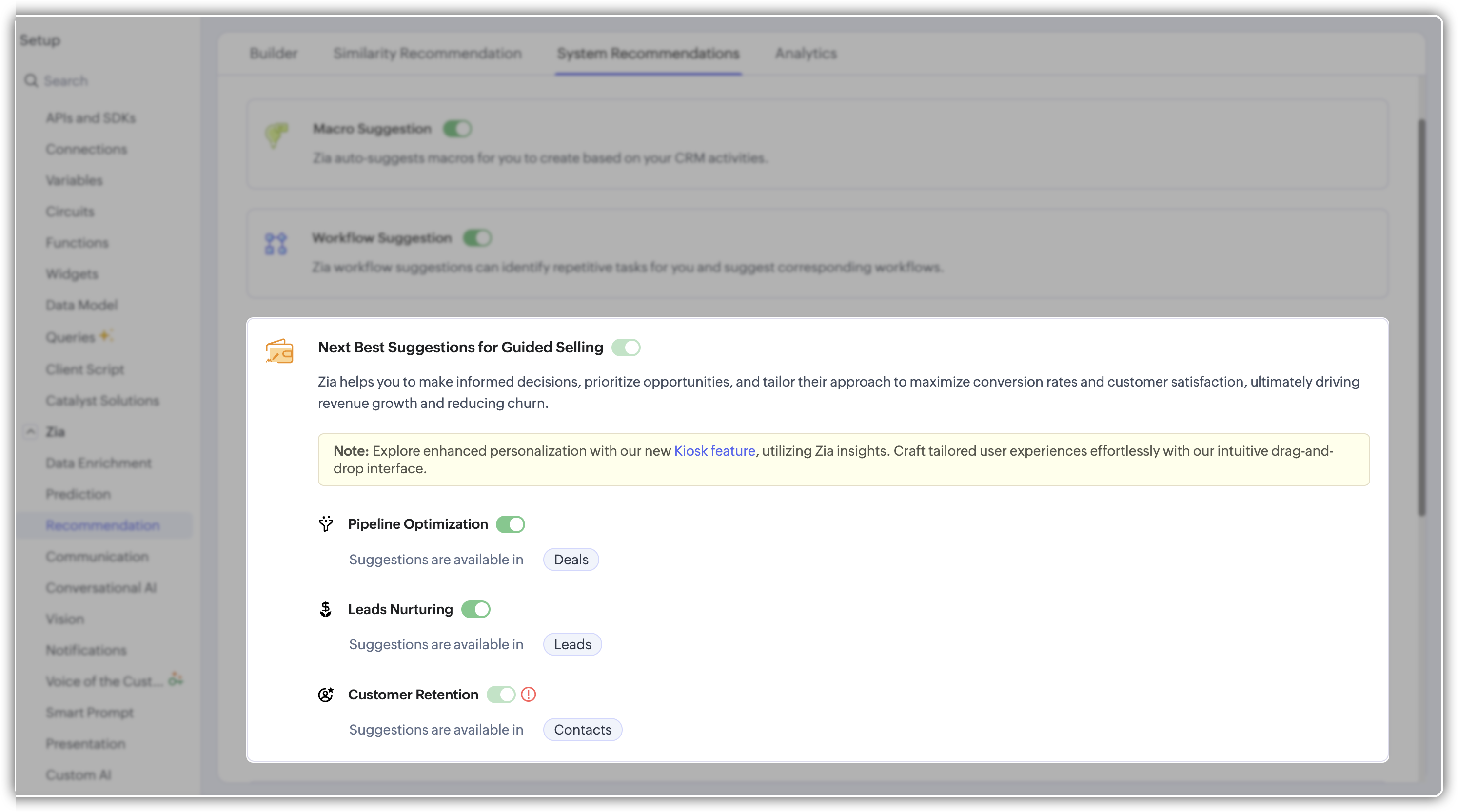Click the vertical page scrollbar
This screenshot has width=1458, height=812.
point(1421,317)
